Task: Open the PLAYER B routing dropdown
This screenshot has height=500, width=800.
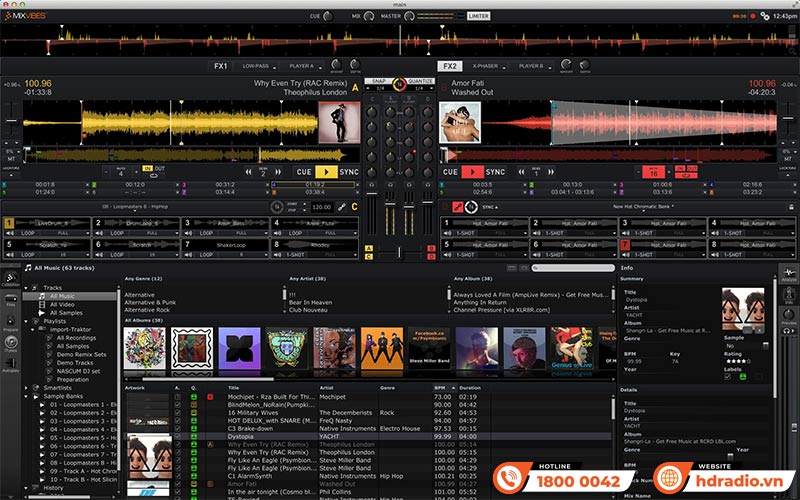Action: [x=534, y=66]
